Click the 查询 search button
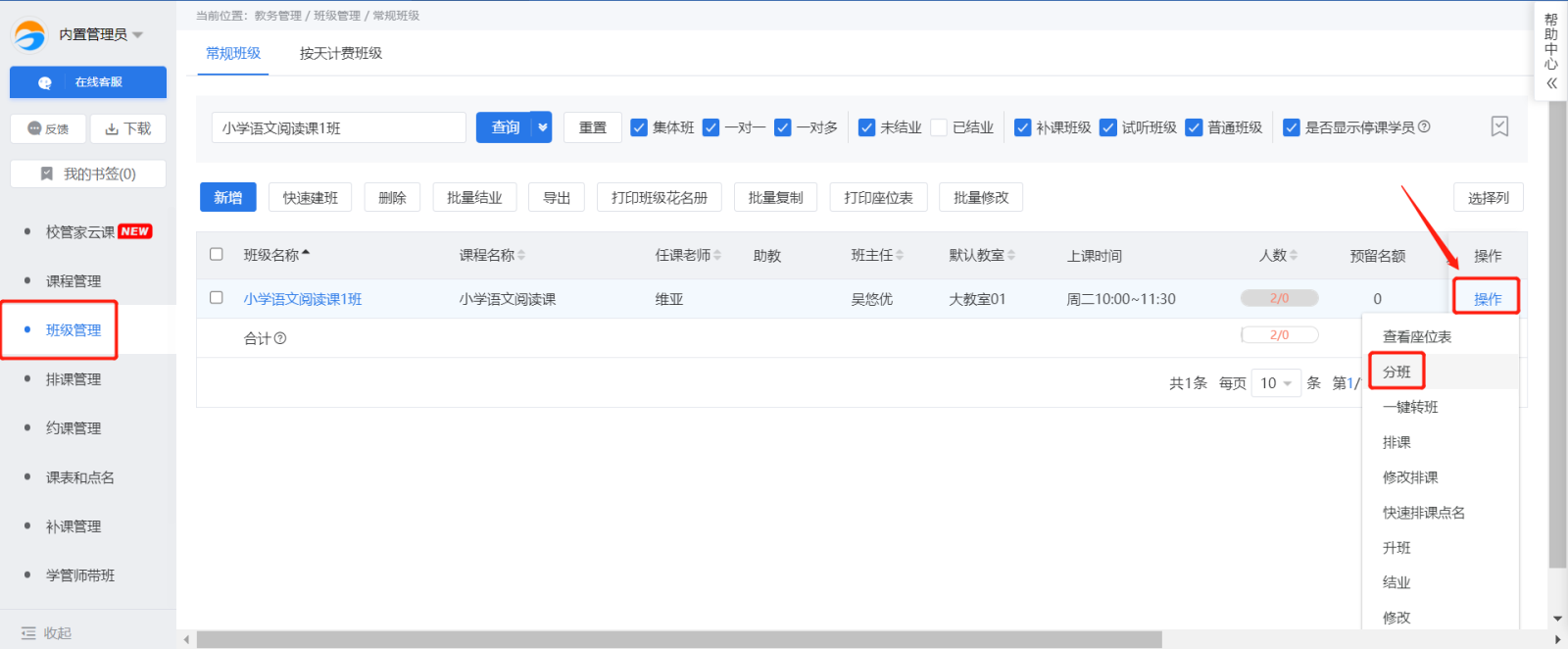 (505, 127)
